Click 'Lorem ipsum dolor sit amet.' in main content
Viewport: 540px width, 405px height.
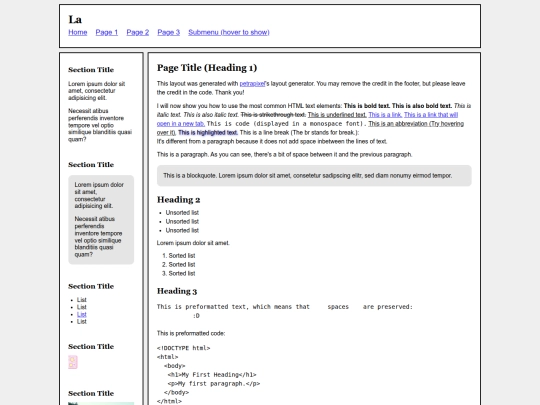[x=193, y=243]
